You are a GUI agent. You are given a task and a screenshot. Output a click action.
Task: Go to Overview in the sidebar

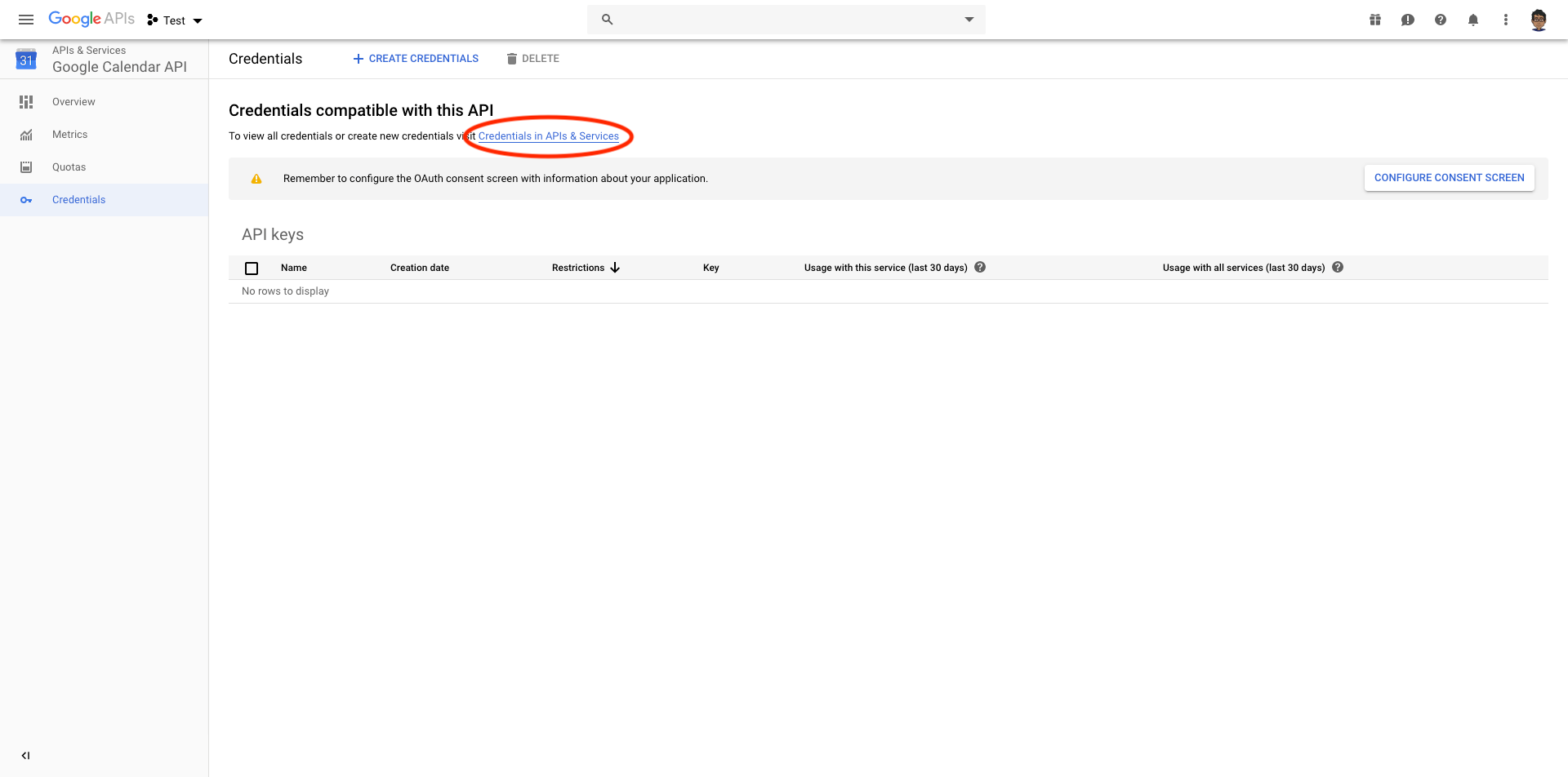pyautogui.click(x=73, y=102)
